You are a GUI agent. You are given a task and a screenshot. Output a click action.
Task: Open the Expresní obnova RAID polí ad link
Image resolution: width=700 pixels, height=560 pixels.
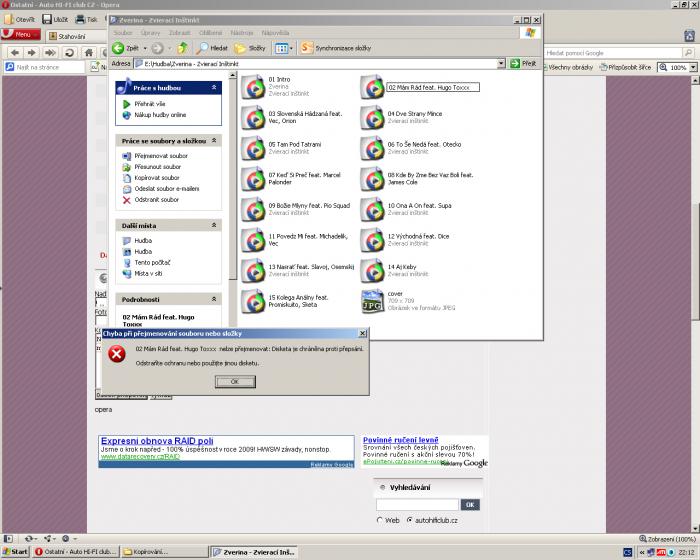click(157, 441)
